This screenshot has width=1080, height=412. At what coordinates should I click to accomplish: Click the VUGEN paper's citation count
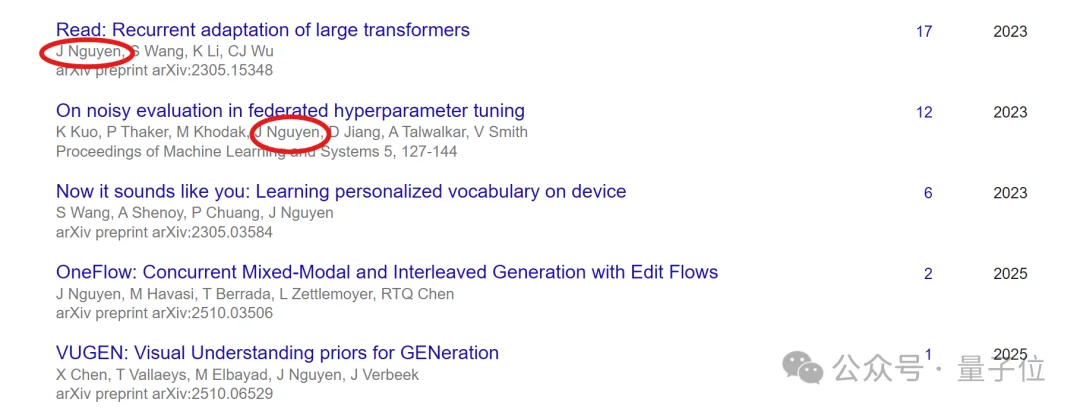pos(928,354)
